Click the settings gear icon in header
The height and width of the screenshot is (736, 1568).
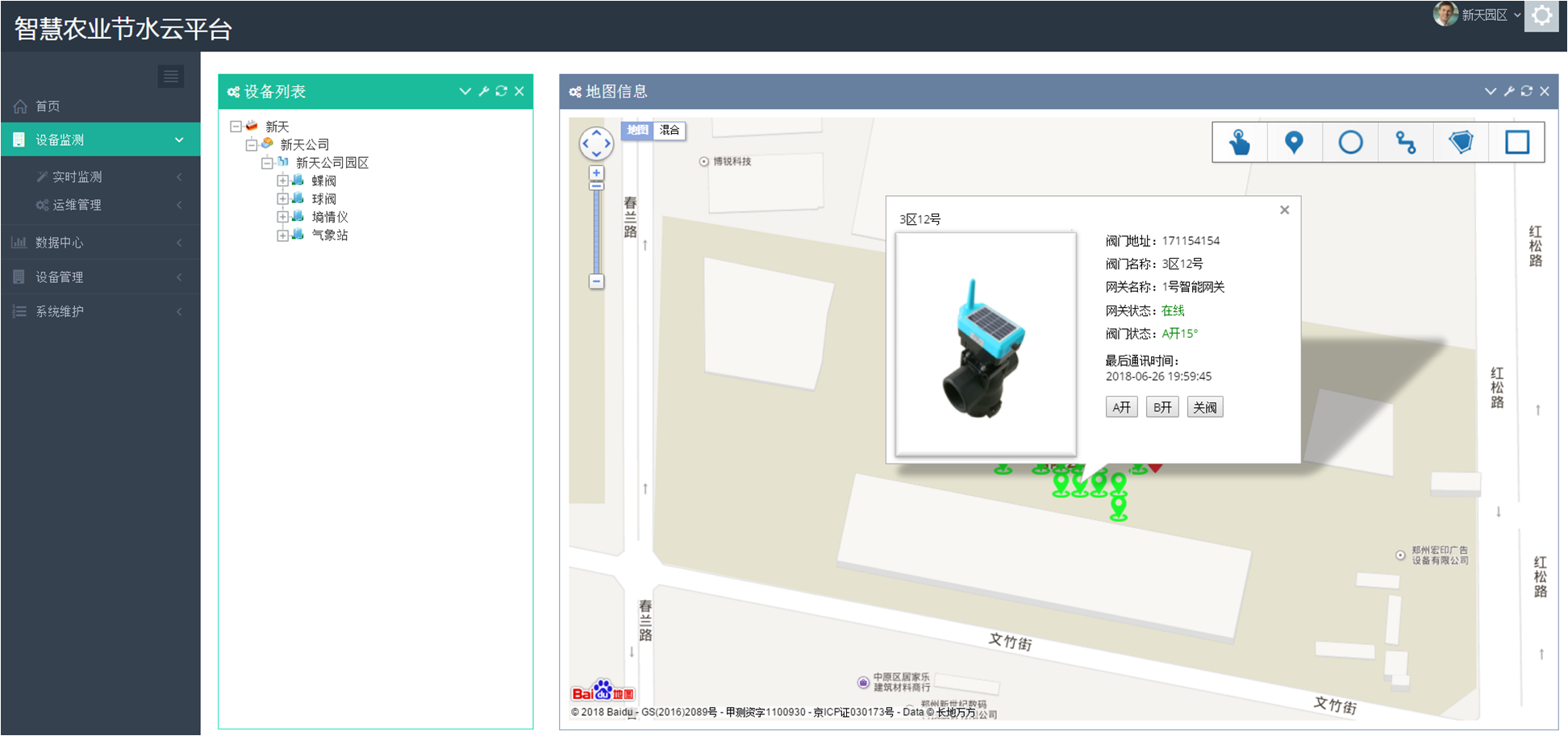tap(1541, 16)
